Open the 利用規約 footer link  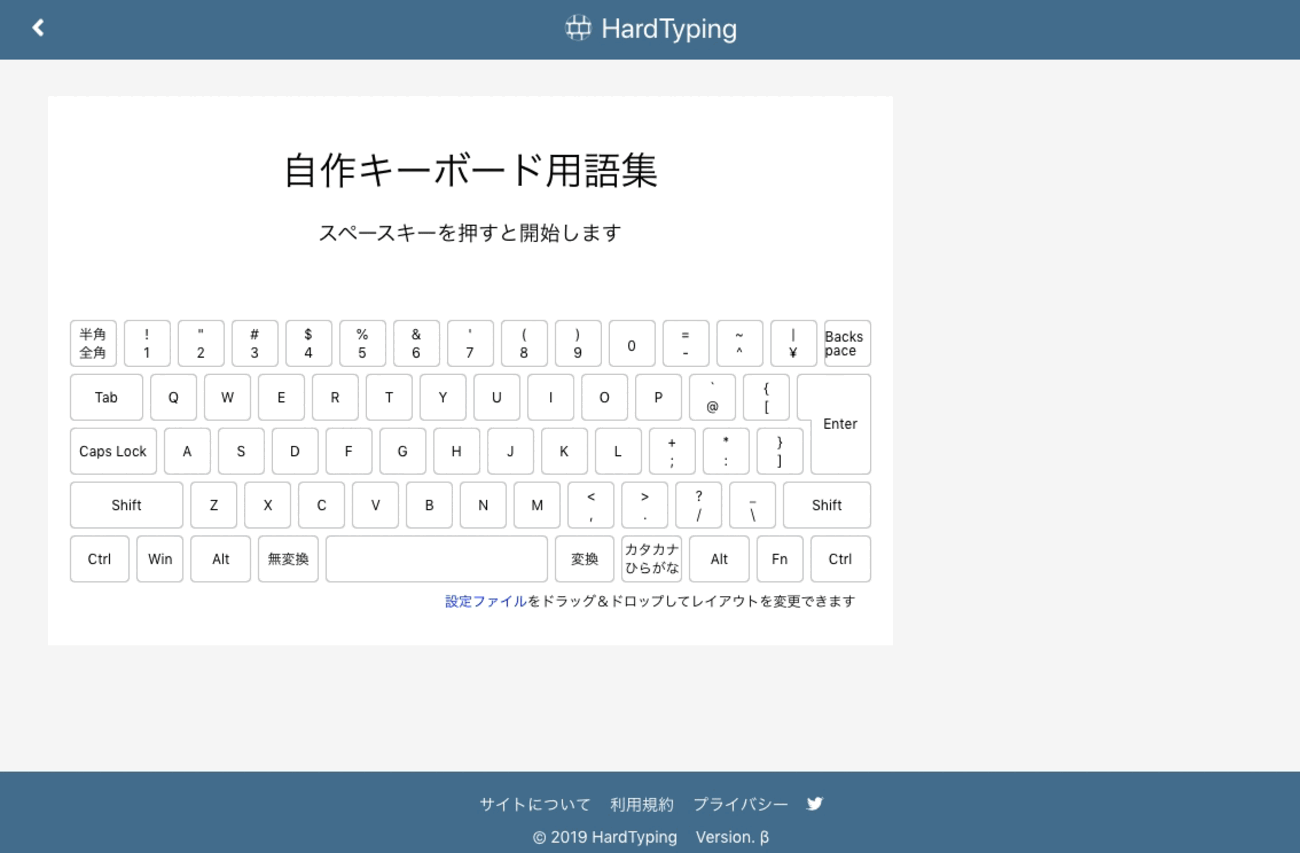642,804
